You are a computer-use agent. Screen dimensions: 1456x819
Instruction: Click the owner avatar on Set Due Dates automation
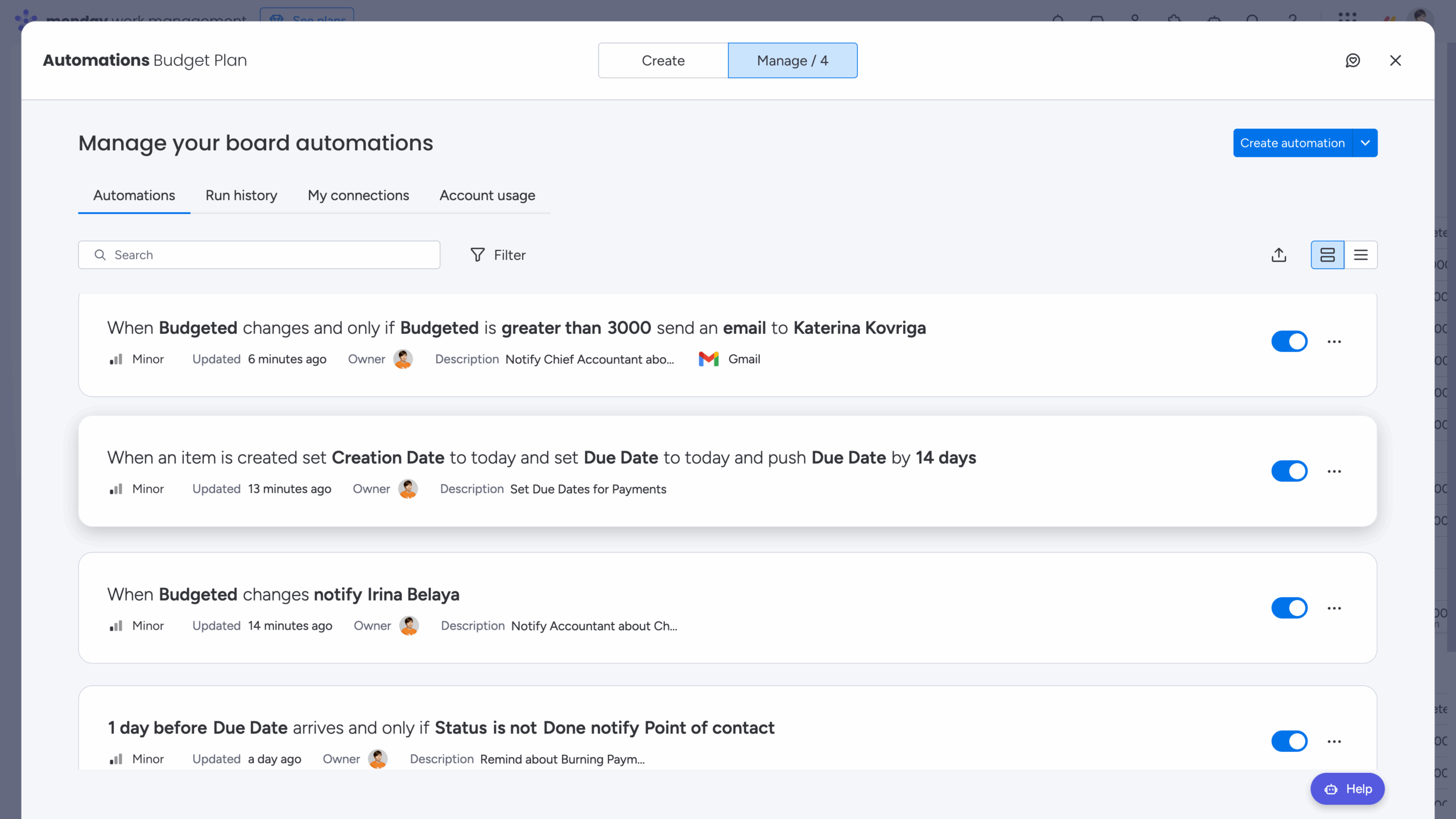[x=408, y=488]
